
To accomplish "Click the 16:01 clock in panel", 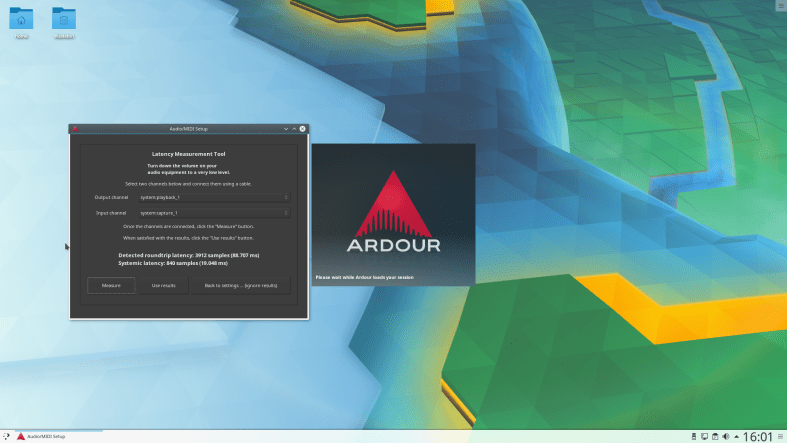I will click(x=759, y=436).
